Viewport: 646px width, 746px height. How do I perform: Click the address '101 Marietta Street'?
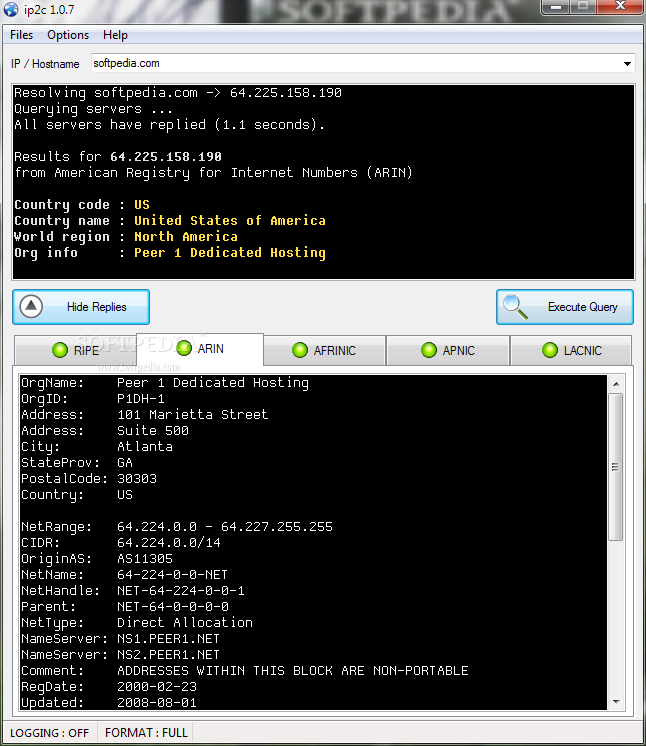coord(193,414)
